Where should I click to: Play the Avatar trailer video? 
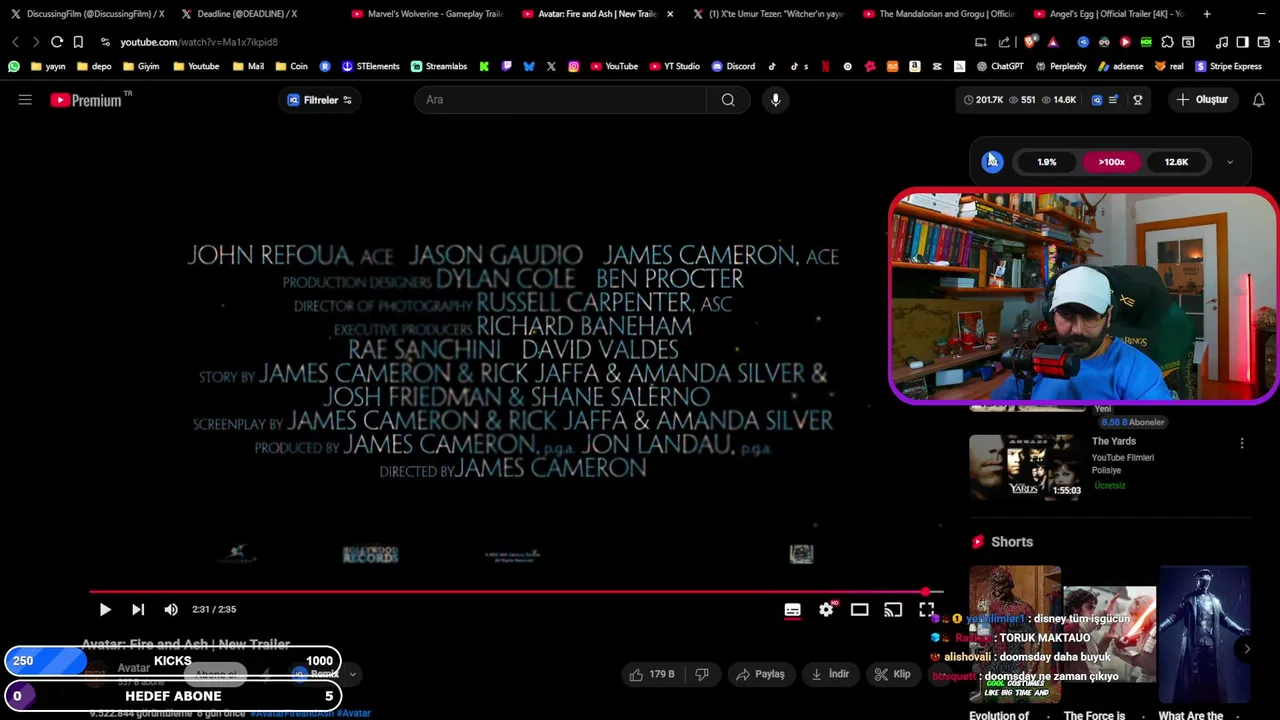coord(105,609)
